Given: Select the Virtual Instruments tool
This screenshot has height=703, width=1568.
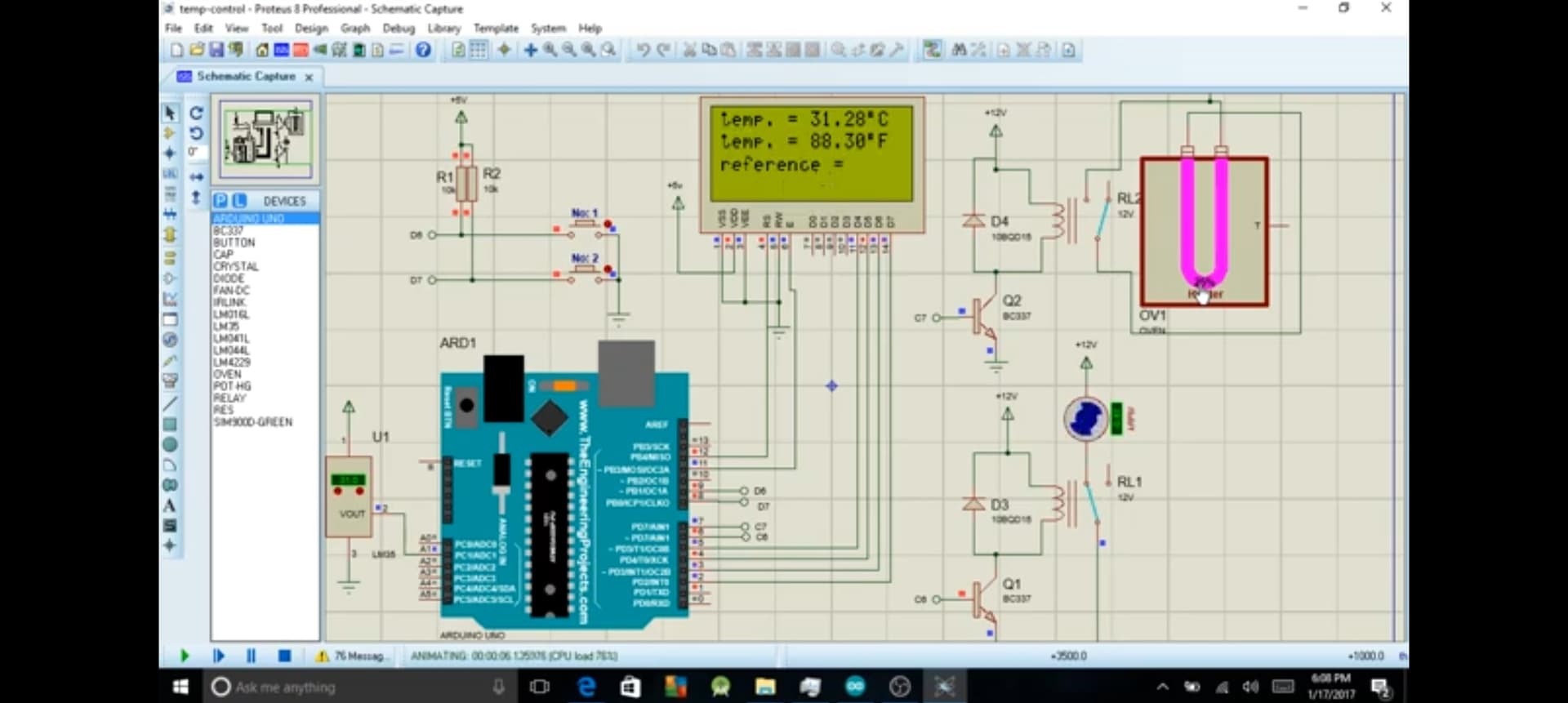Looking at the screenshot, I should tap(170, 380).
